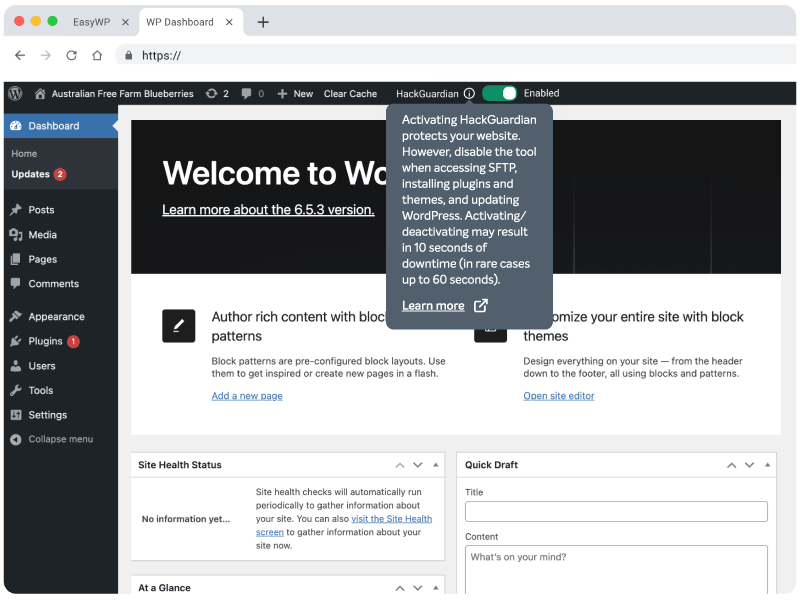The image size is (800, 604).
Task: Click the Add a new page link
Action: 247,396
